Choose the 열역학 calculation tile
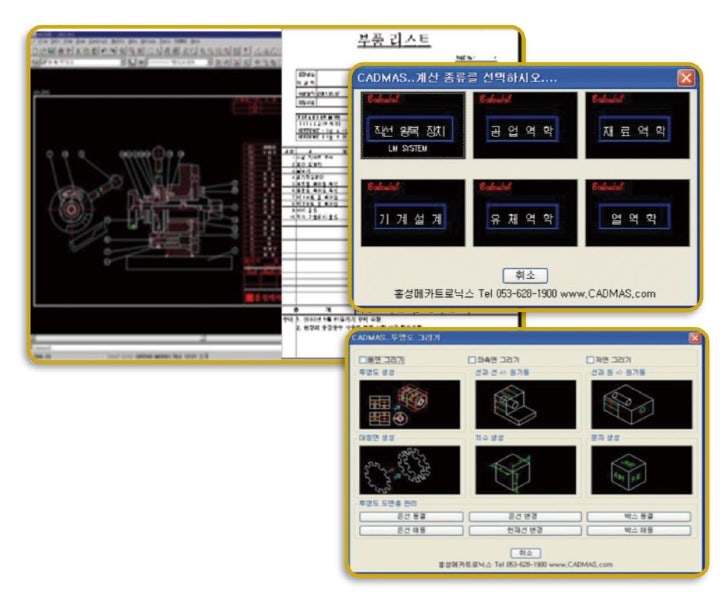The height and width of the screenshot is (595, 725). pyautogui.click(x=638, y=213)
